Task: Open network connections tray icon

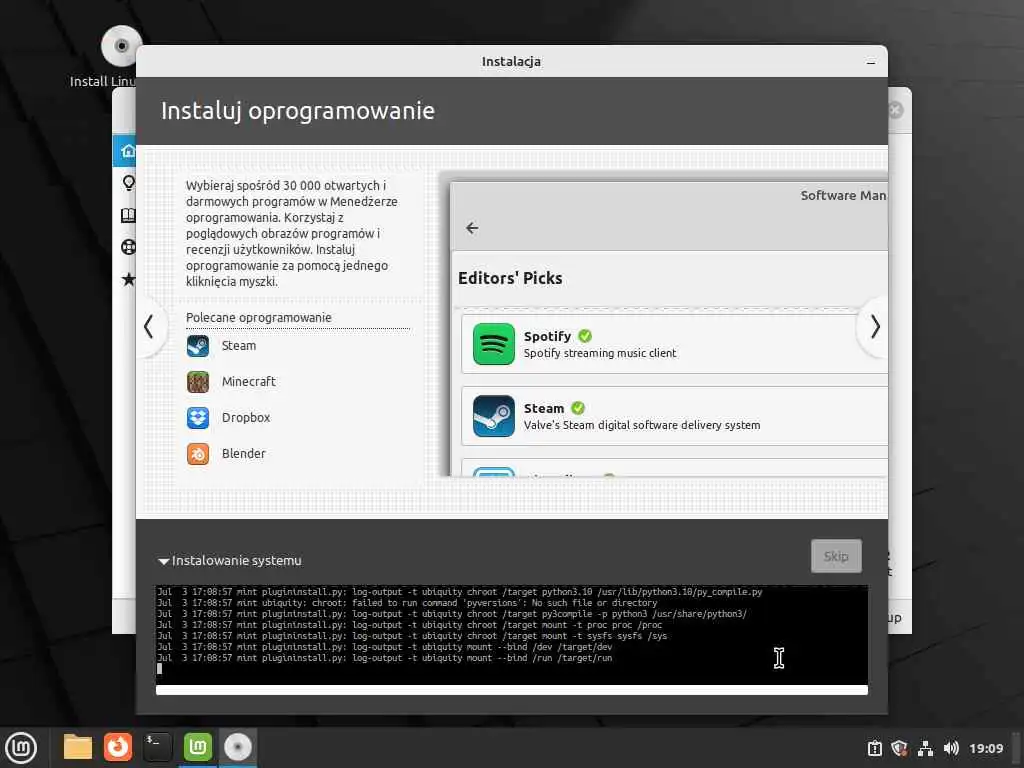Action: pyautogui.click(x=925, y=748)
